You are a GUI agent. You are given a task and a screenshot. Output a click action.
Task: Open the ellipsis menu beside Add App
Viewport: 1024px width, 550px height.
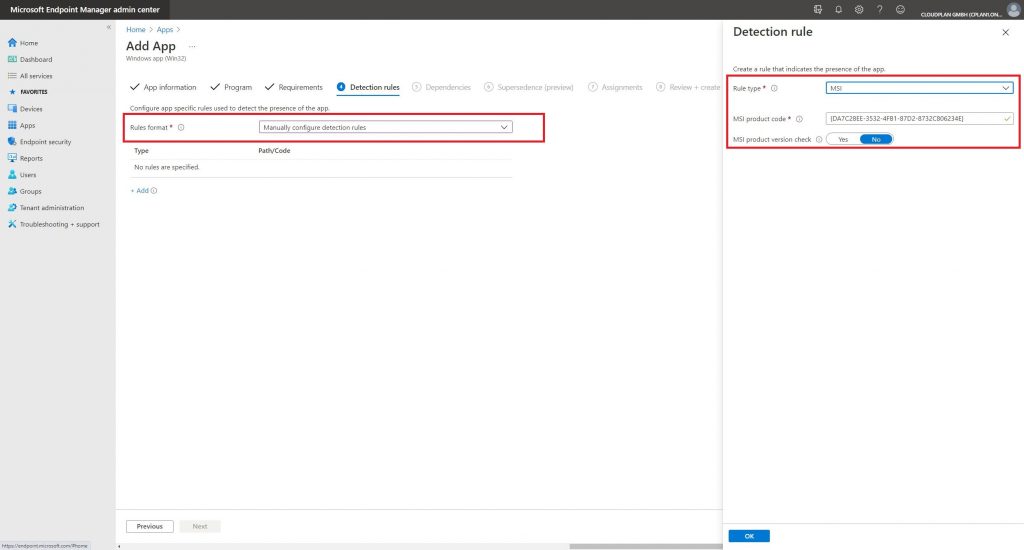pyautogui.click(x=192, y=46)
